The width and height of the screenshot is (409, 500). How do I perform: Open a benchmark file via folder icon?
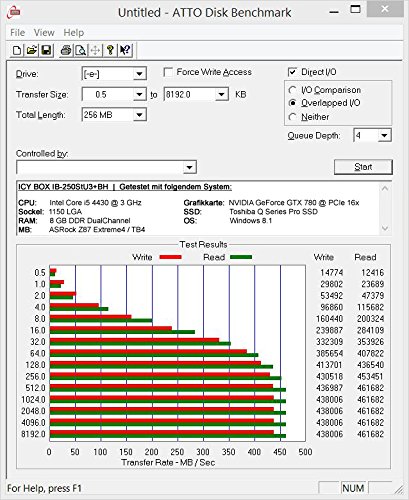click(32, 50)
